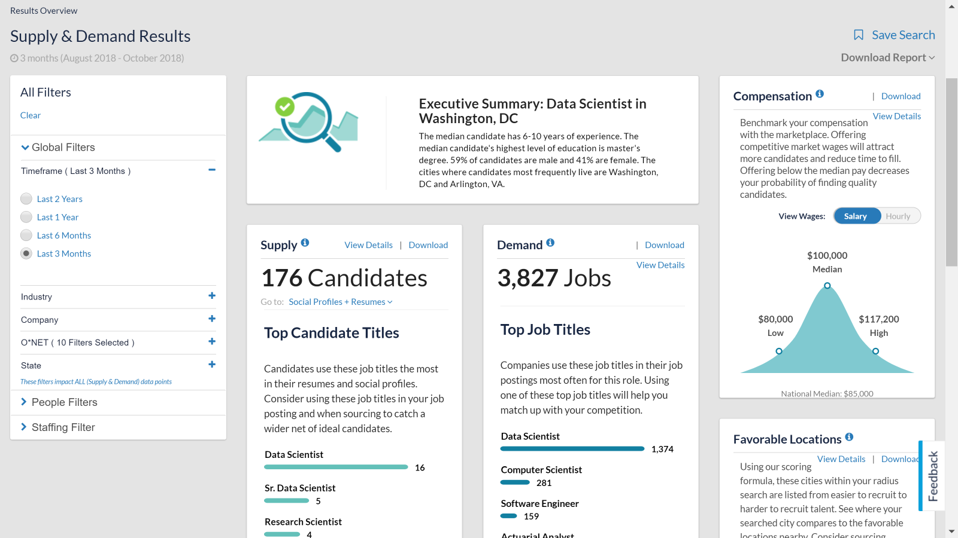Click the Favorable Locations info icon

[849, 437]
